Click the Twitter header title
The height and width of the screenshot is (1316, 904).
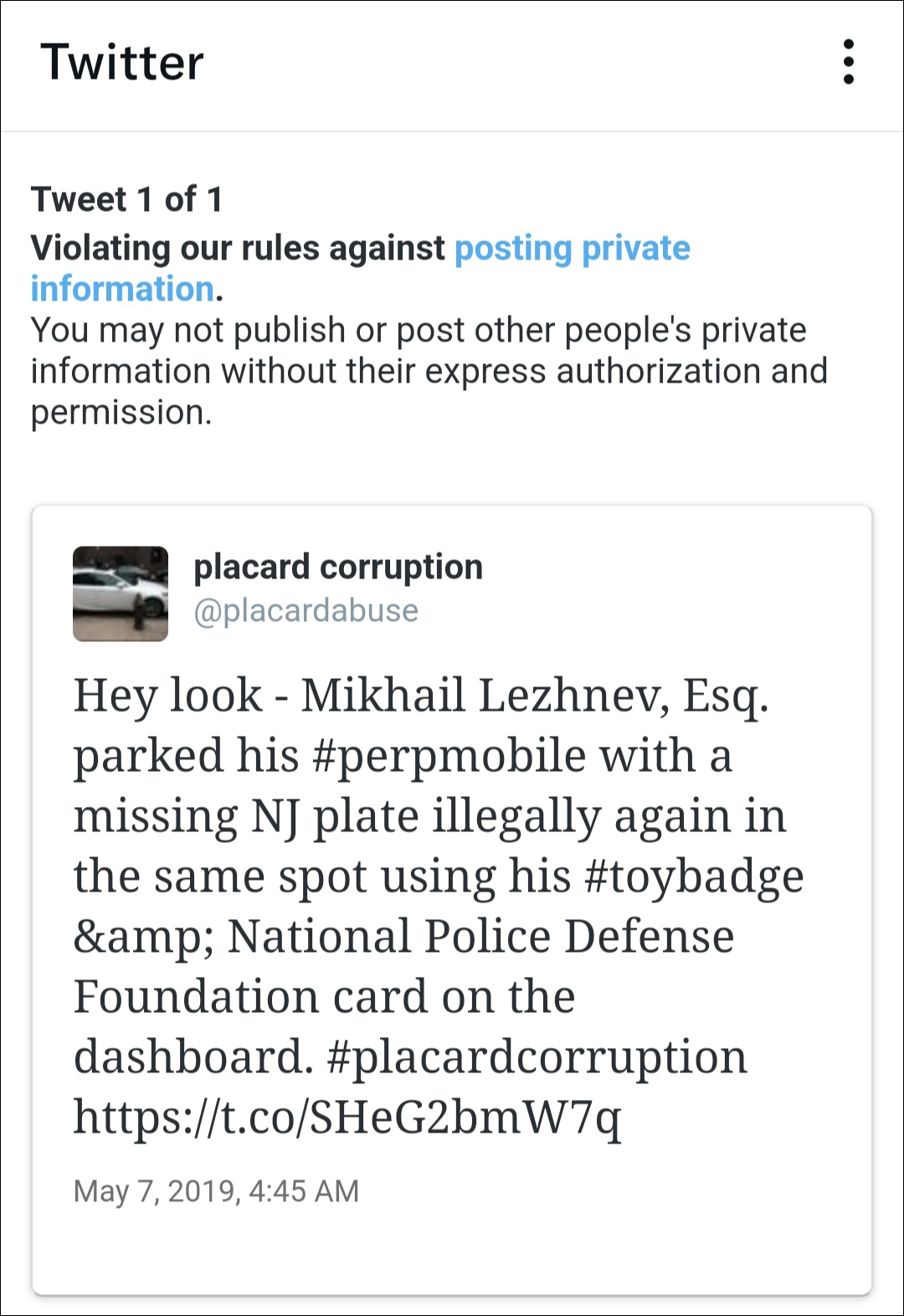(122, 62)
